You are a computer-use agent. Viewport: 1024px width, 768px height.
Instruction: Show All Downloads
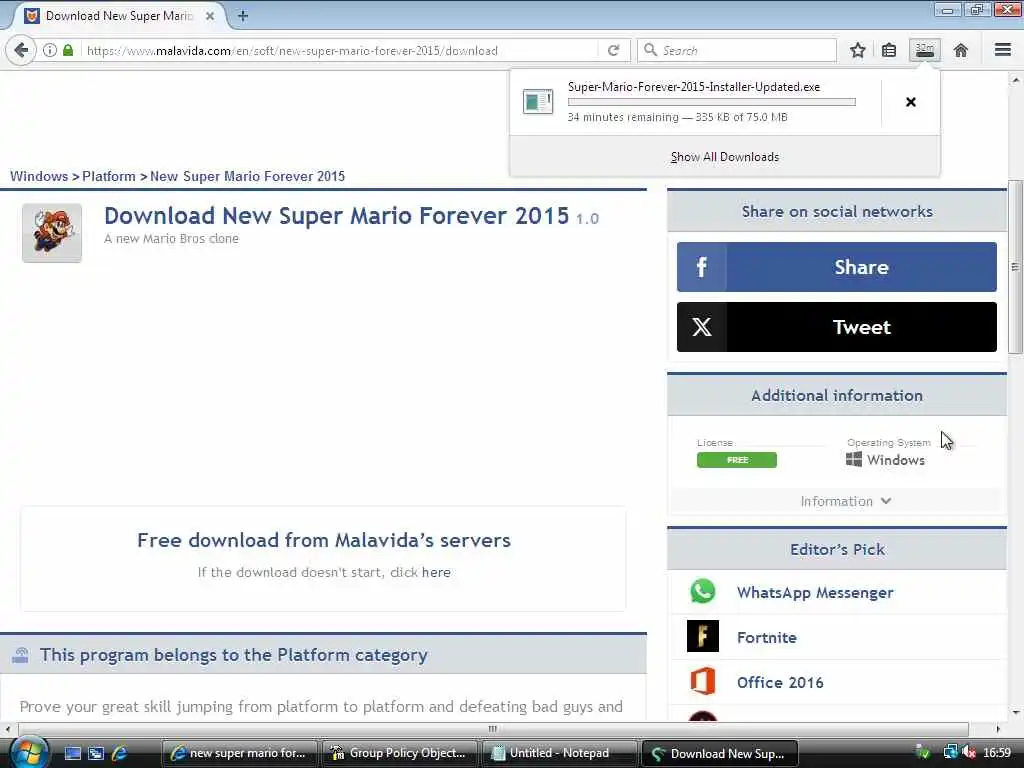coord(725,157)
